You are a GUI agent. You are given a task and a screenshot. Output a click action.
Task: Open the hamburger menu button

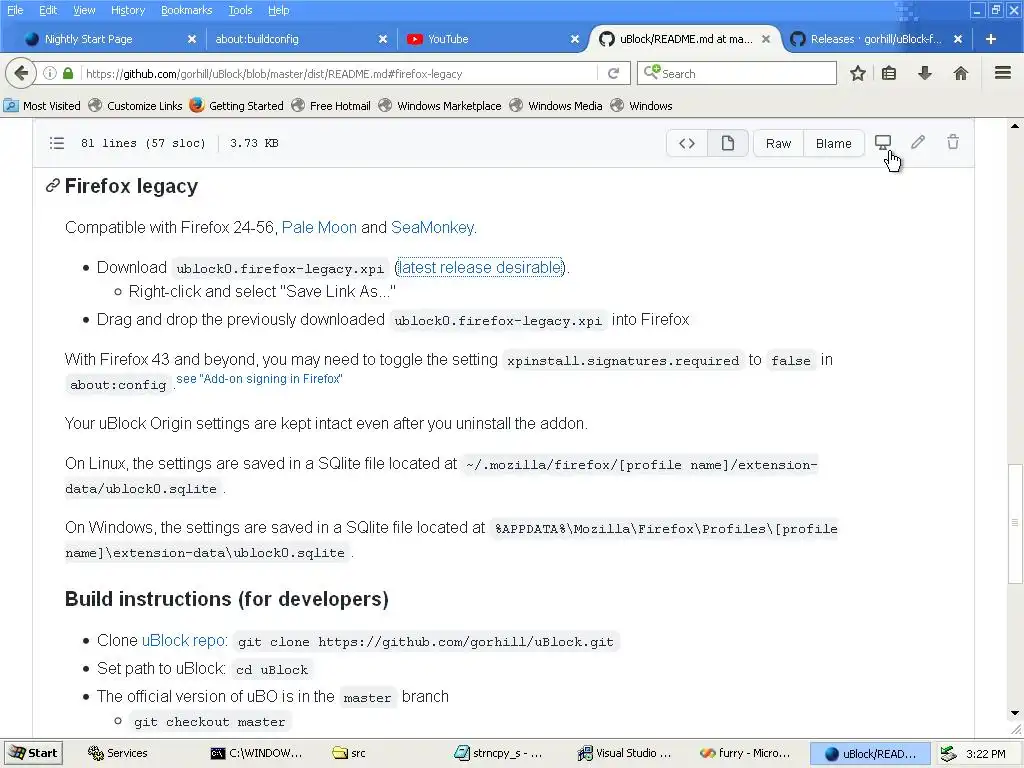1003,73
